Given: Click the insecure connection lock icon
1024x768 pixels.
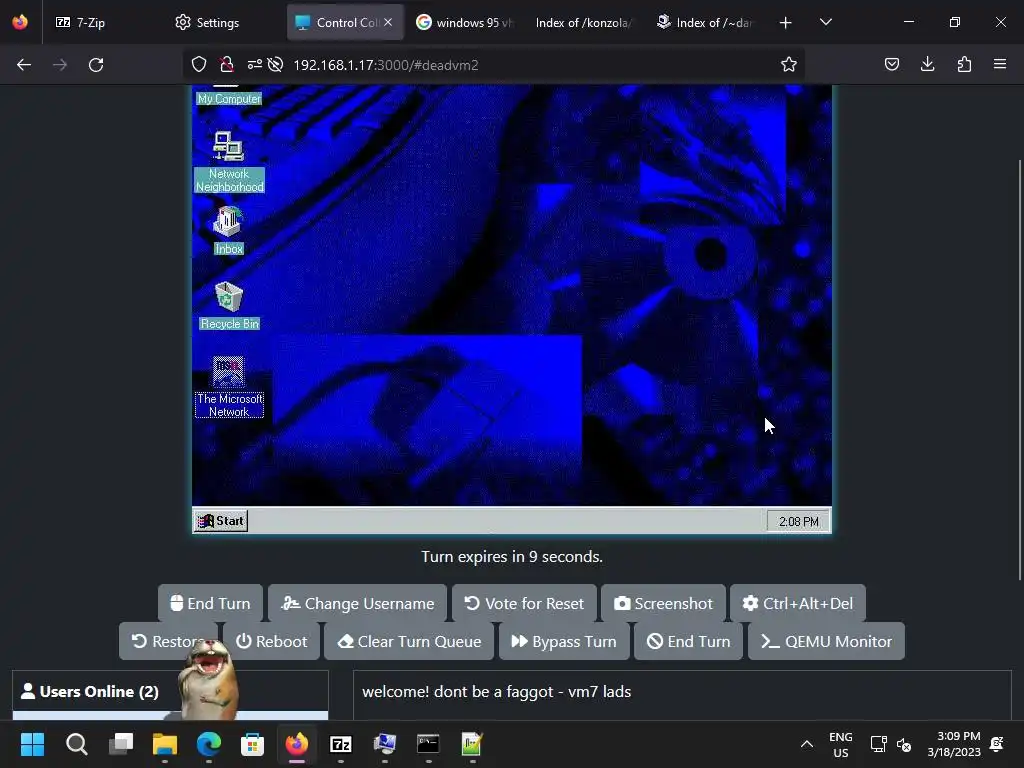Looking at the screenshot, I should [x=227, y=65].
